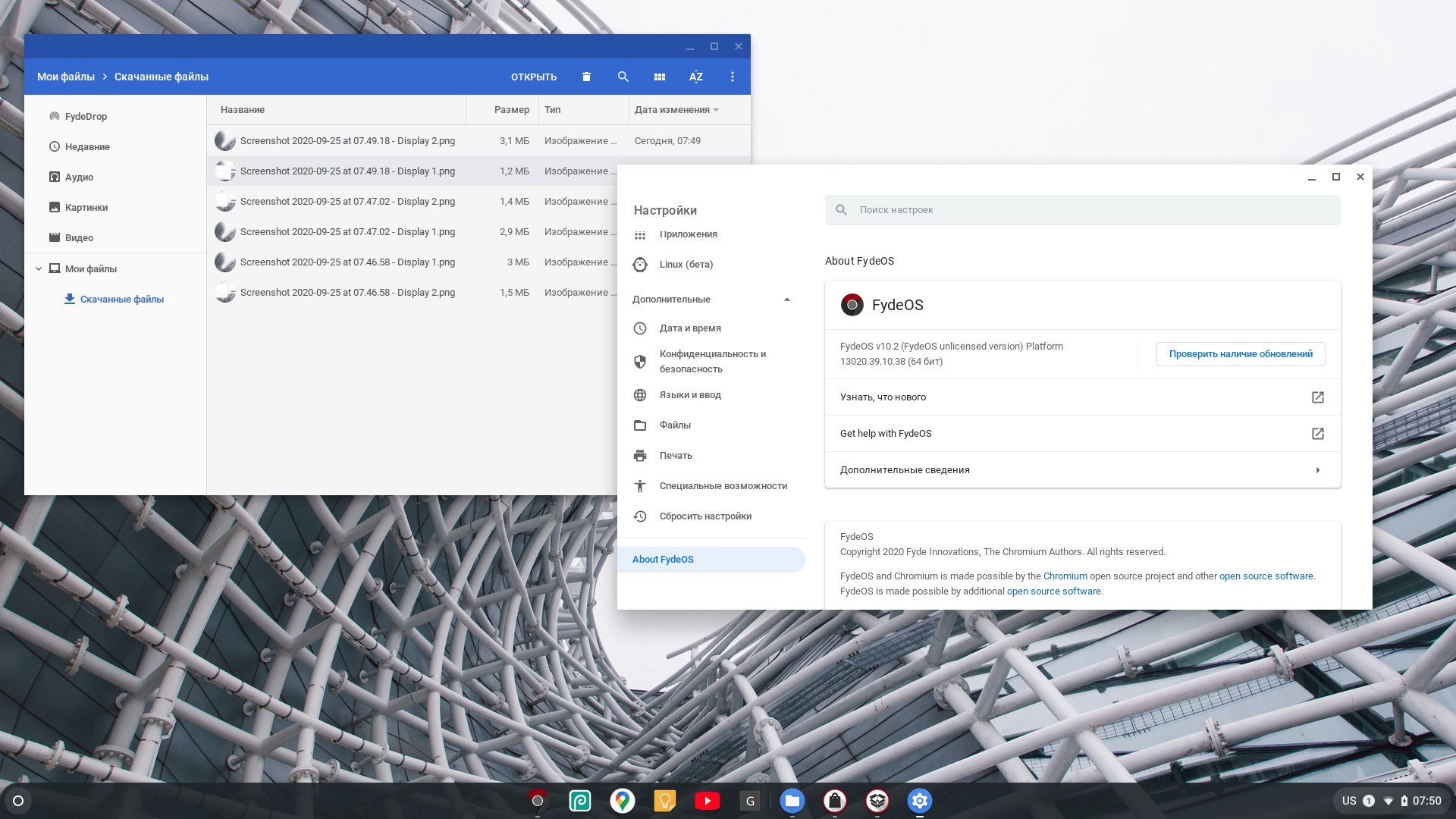Viewport: 1456px width, 819px height.
Task: Open Печать settings section
Action: tap(711, 456)
